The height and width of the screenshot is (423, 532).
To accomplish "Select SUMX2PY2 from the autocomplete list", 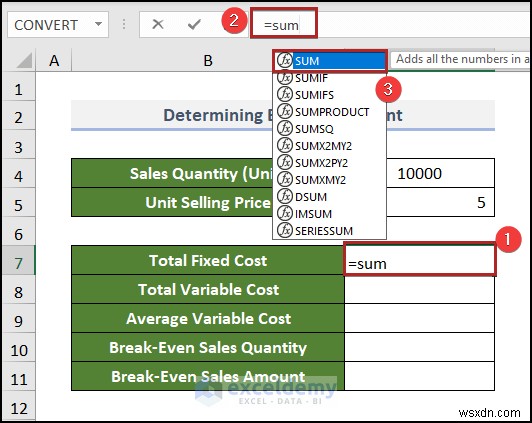I will tap(329, 162).
